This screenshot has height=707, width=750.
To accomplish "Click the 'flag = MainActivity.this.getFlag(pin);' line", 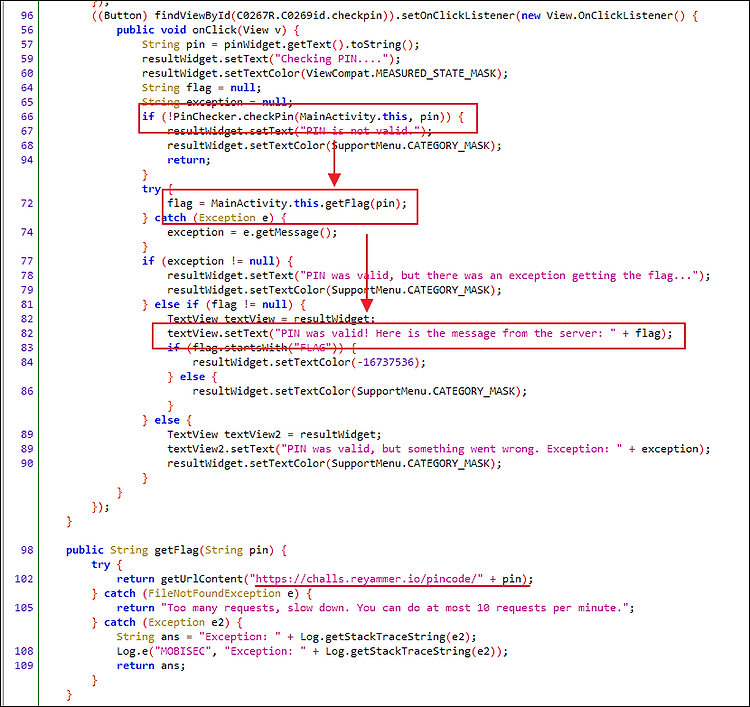I will [x=287, y=203].
